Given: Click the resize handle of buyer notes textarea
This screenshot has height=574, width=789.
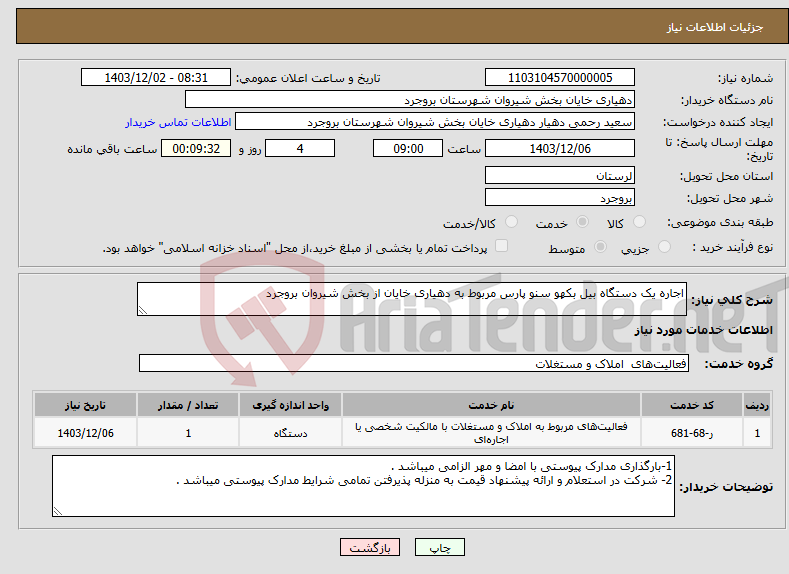Looking at the screenshot, I should pos(58,511).
